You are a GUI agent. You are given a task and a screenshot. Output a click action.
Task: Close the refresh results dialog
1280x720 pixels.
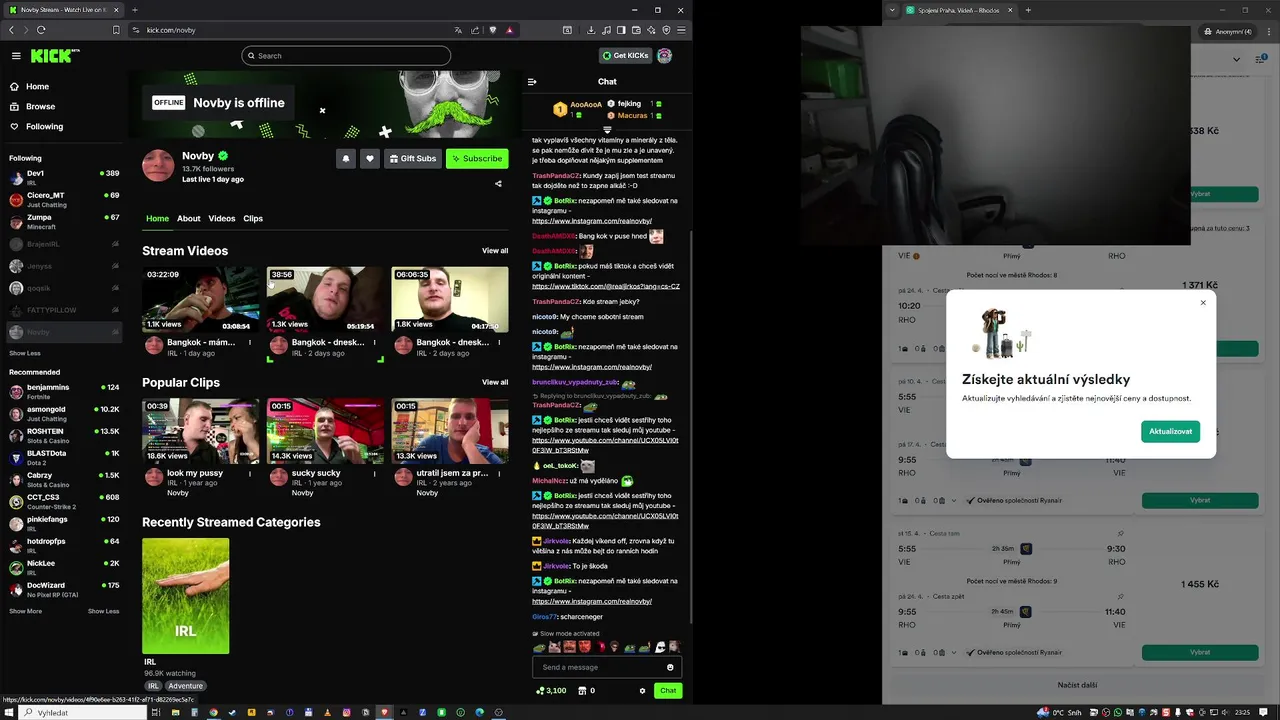tap(1203, 303)
